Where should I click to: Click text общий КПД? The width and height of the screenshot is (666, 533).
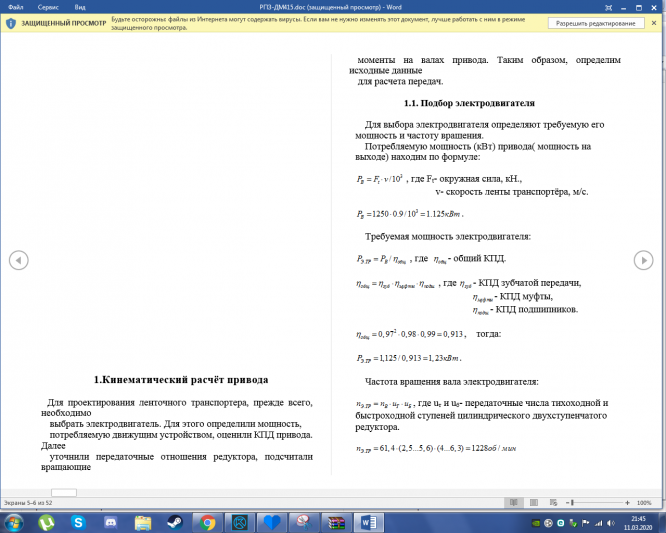point(480,258)
